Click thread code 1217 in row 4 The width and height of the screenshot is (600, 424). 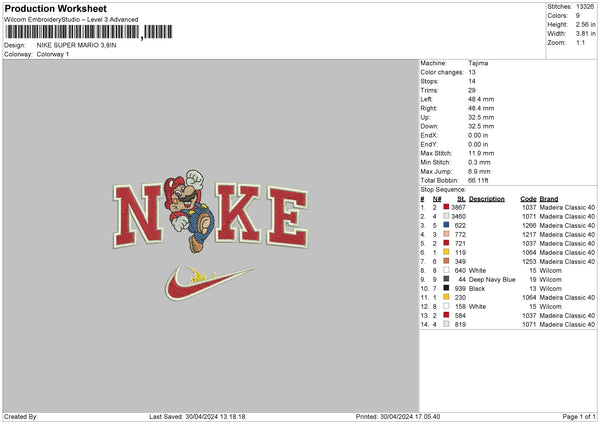pyautogui.click(x=529, y=235)
